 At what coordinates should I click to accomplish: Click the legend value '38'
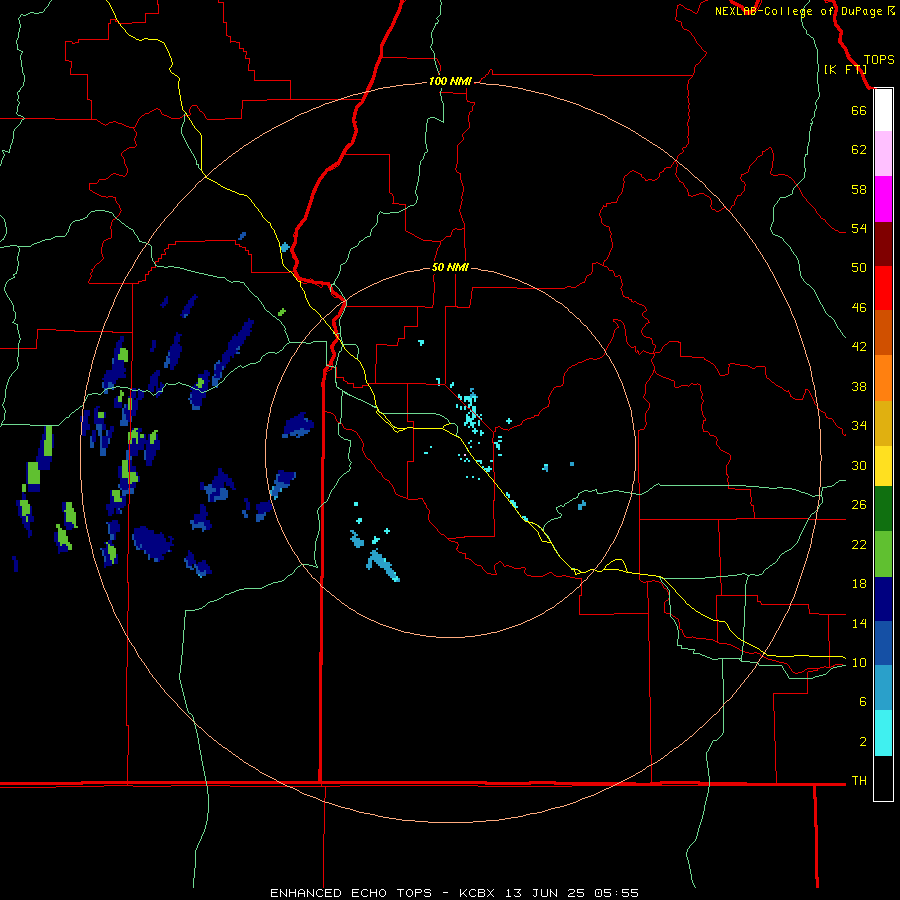[859, 386]
